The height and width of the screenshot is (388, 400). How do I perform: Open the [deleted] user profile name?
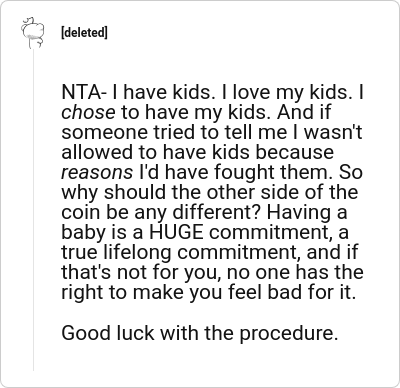84,33
